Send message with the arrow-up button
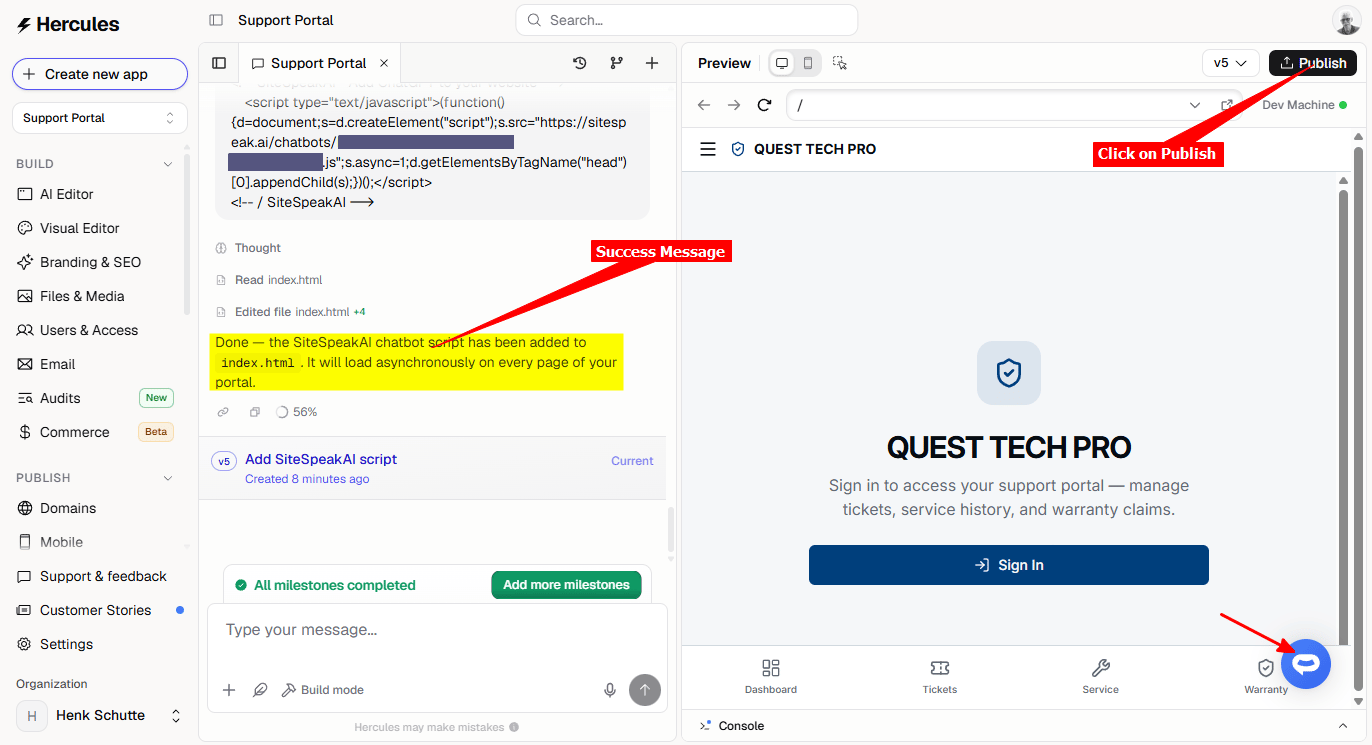Image resolution: width=1372 pixels, height=745 pixels. (x=645, y=690)
